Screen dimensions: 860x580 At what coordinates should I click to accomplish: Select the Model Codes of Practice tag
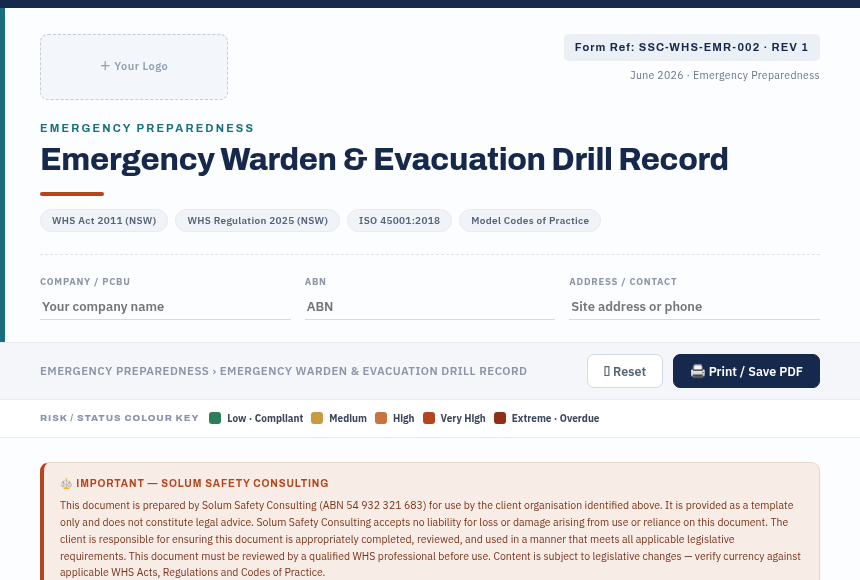(530, 221)
